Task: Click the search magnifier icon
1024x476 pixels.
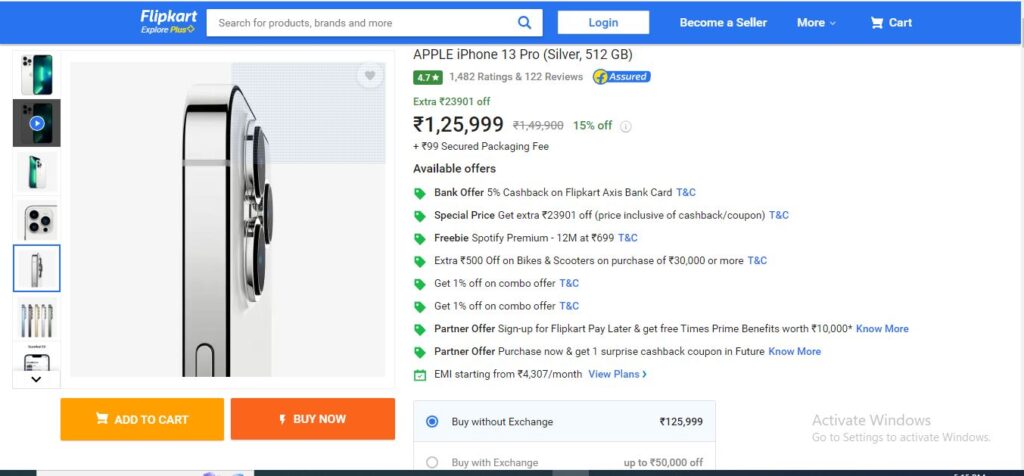Action: coord(524,23)
